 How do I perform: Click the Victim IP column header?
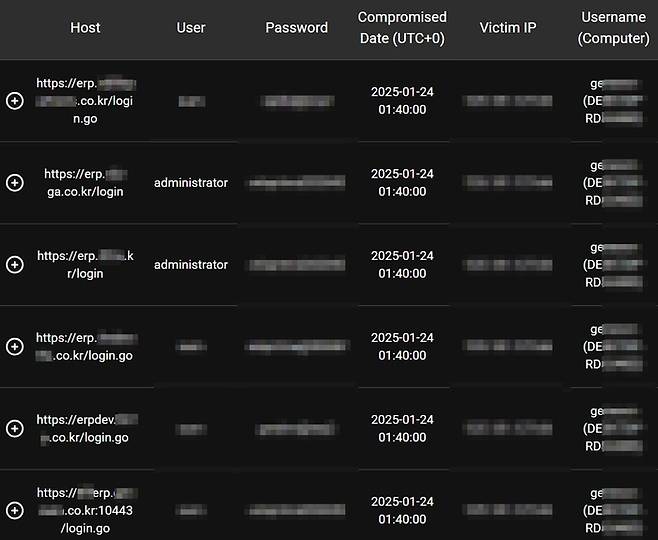[507, 28]
